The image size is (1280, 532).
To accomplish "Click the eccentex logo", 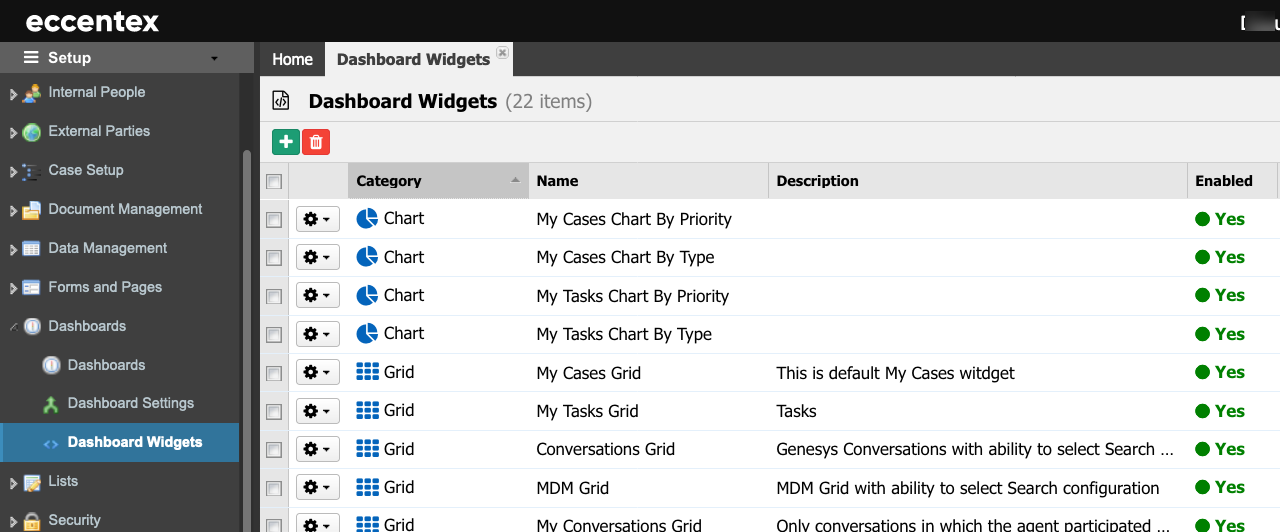I will 92,21.
